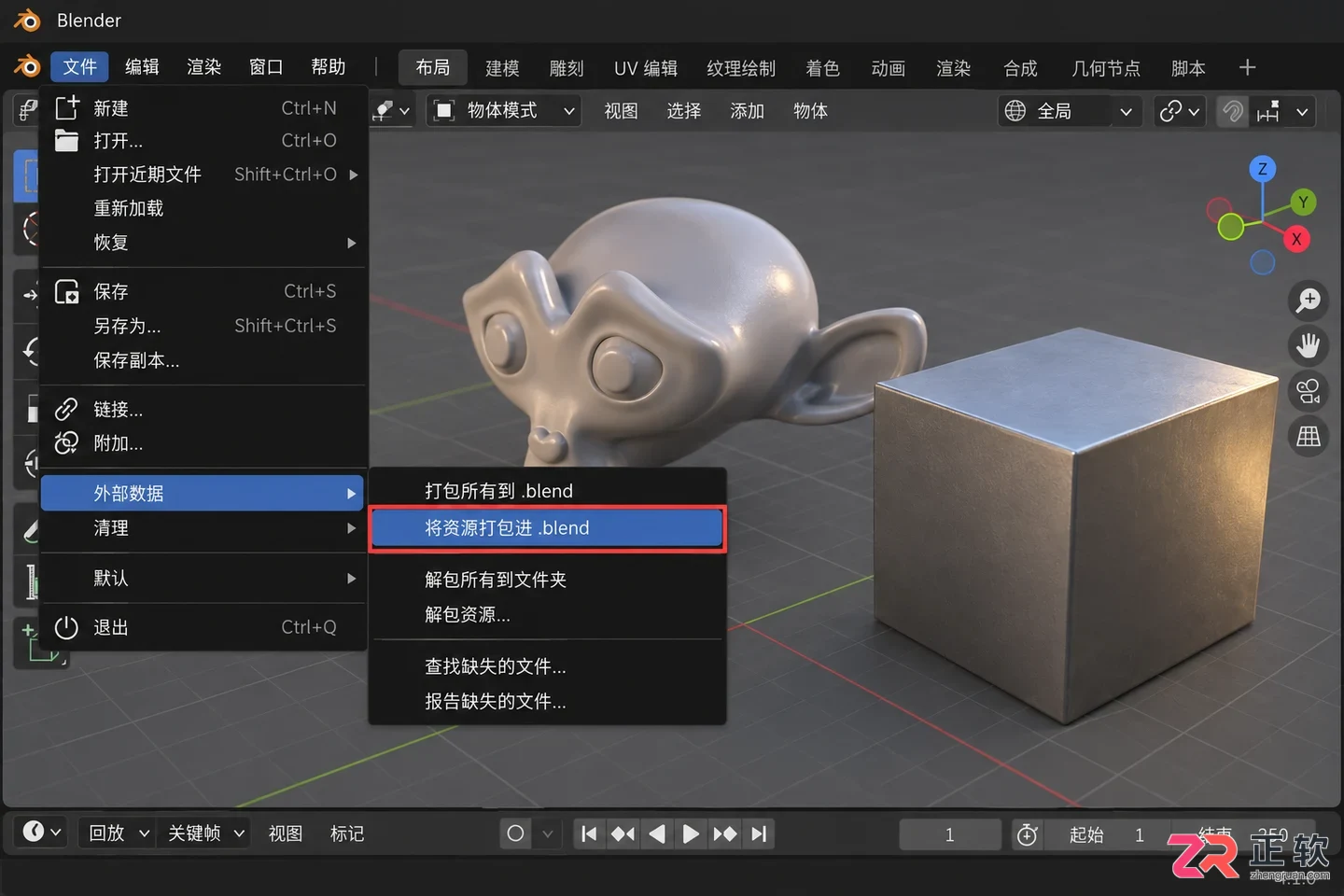The image size is (1344, 896).
Task: Open the 编辑 menu
Action: (142, 67)
